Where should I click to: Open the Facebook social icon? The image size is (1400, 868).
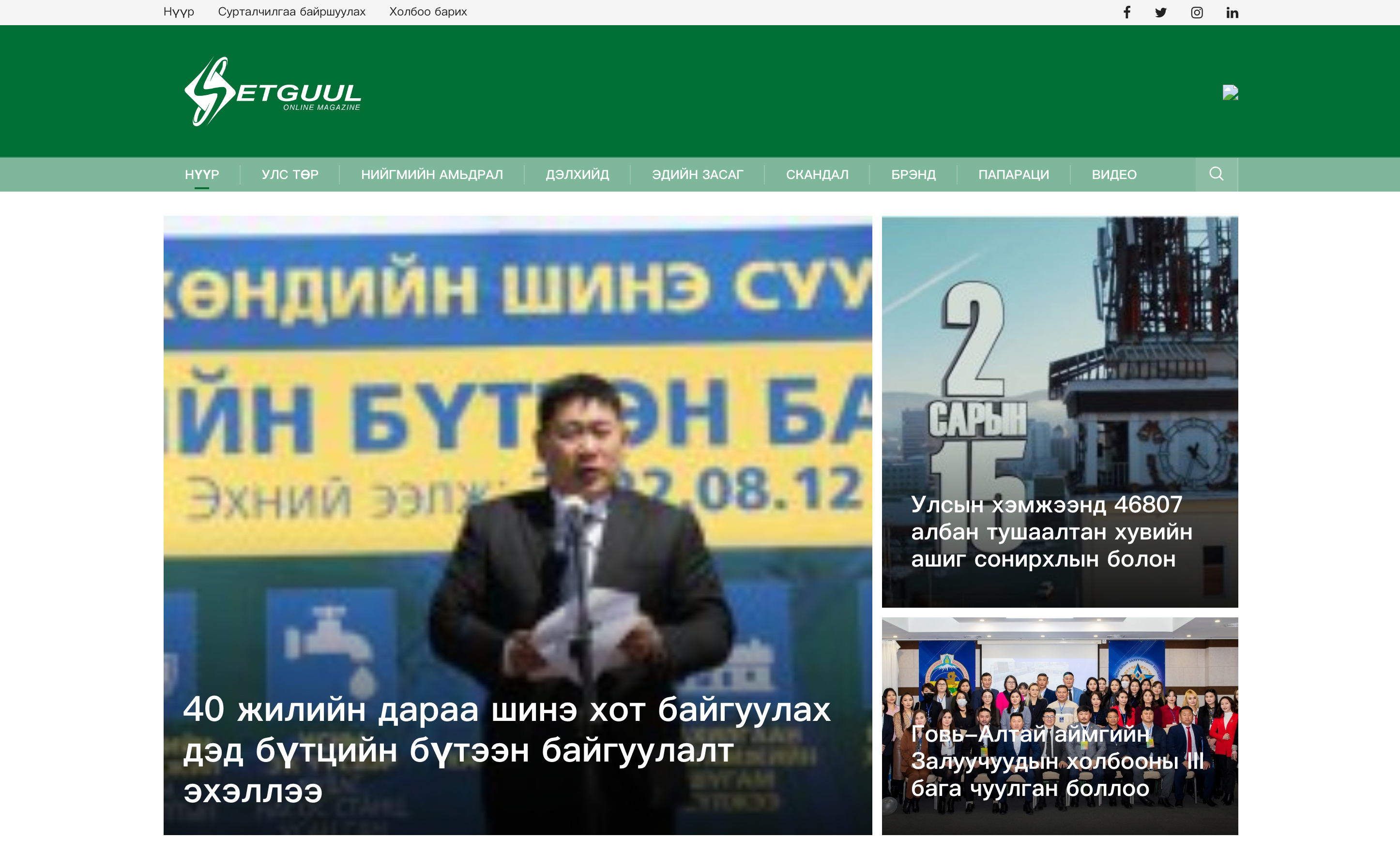[1126, 12]
